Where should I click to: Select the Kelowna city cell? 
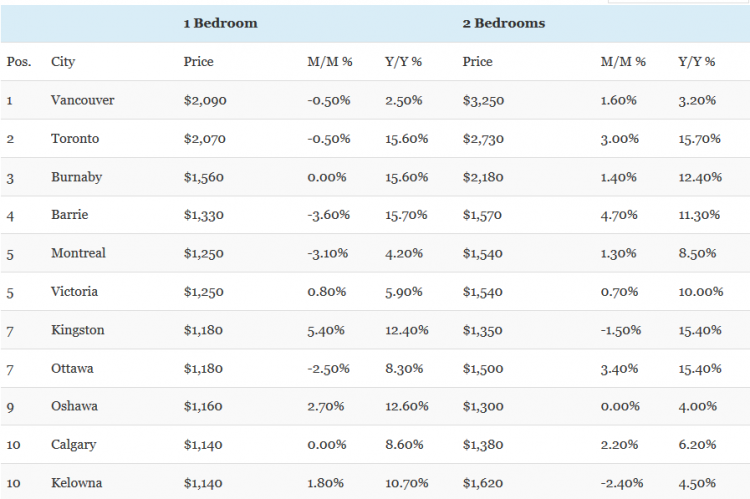pyautogui.click(x=76, y=483)
